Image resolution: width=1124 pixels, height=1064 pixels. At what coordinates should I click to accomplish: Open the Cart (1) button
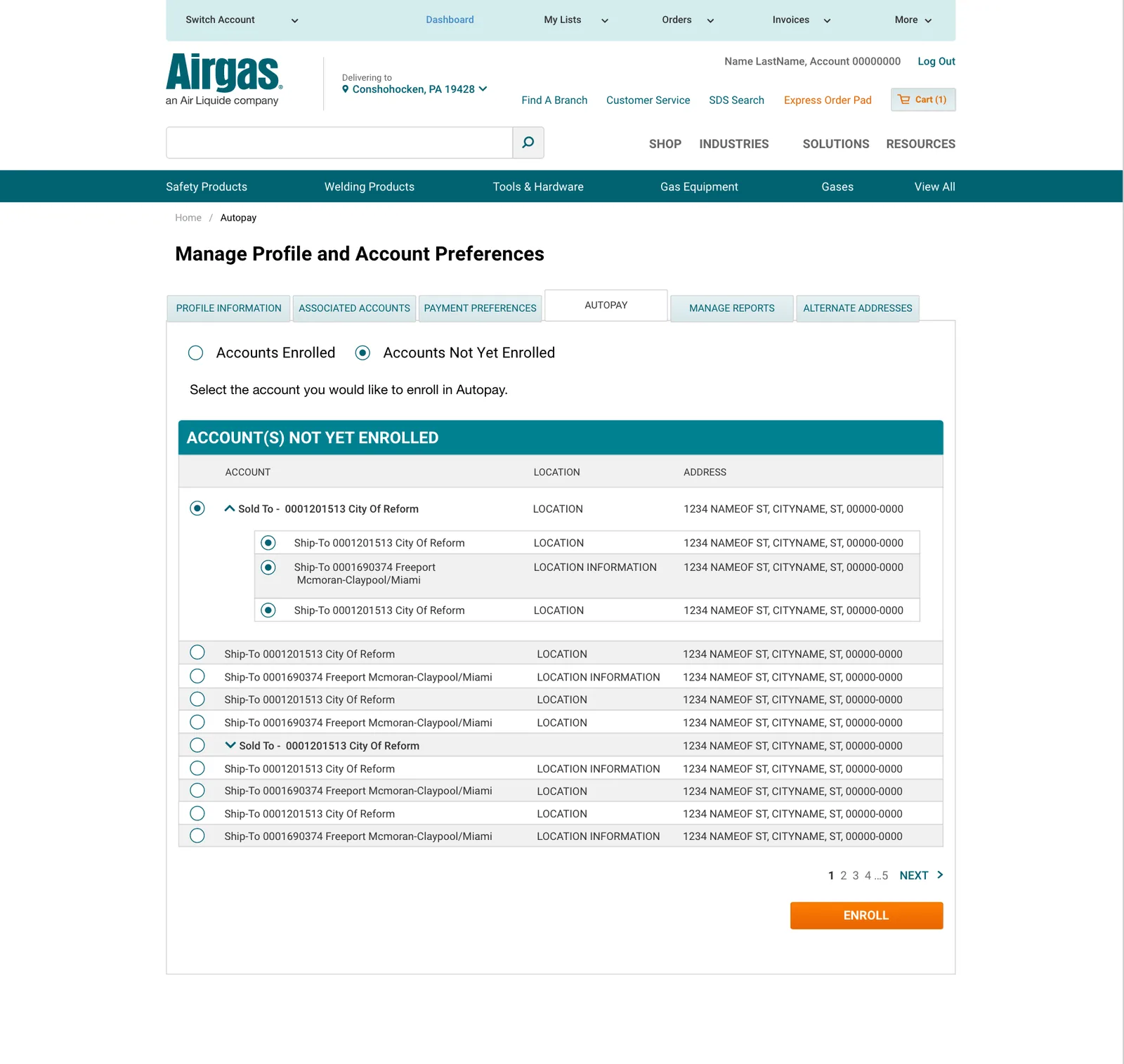[x=923, y=100]
